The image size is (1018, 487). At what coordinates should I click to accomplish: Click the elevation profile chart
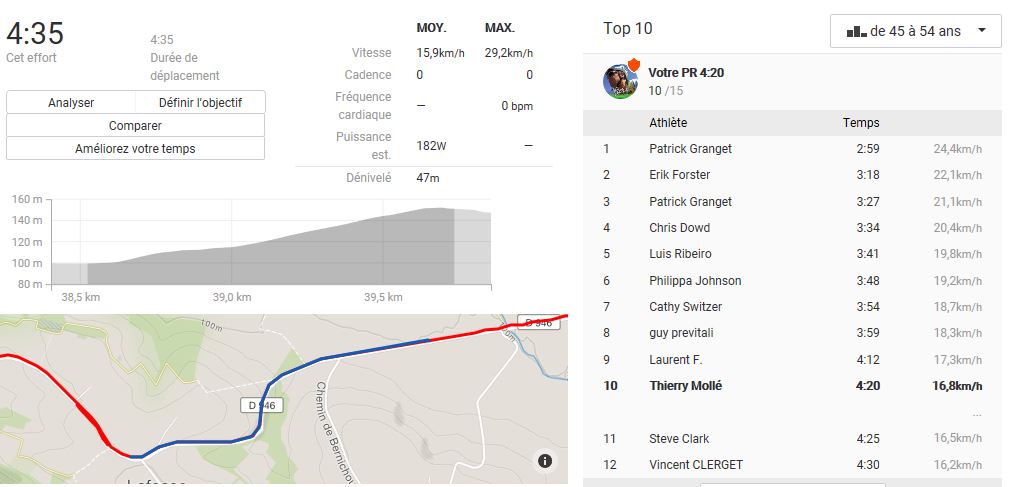click(270, 245)
